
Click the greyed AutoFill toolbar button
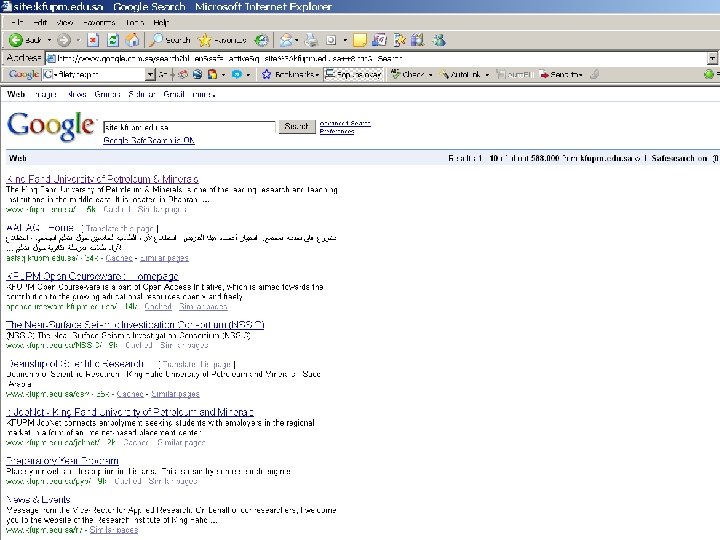515,74
